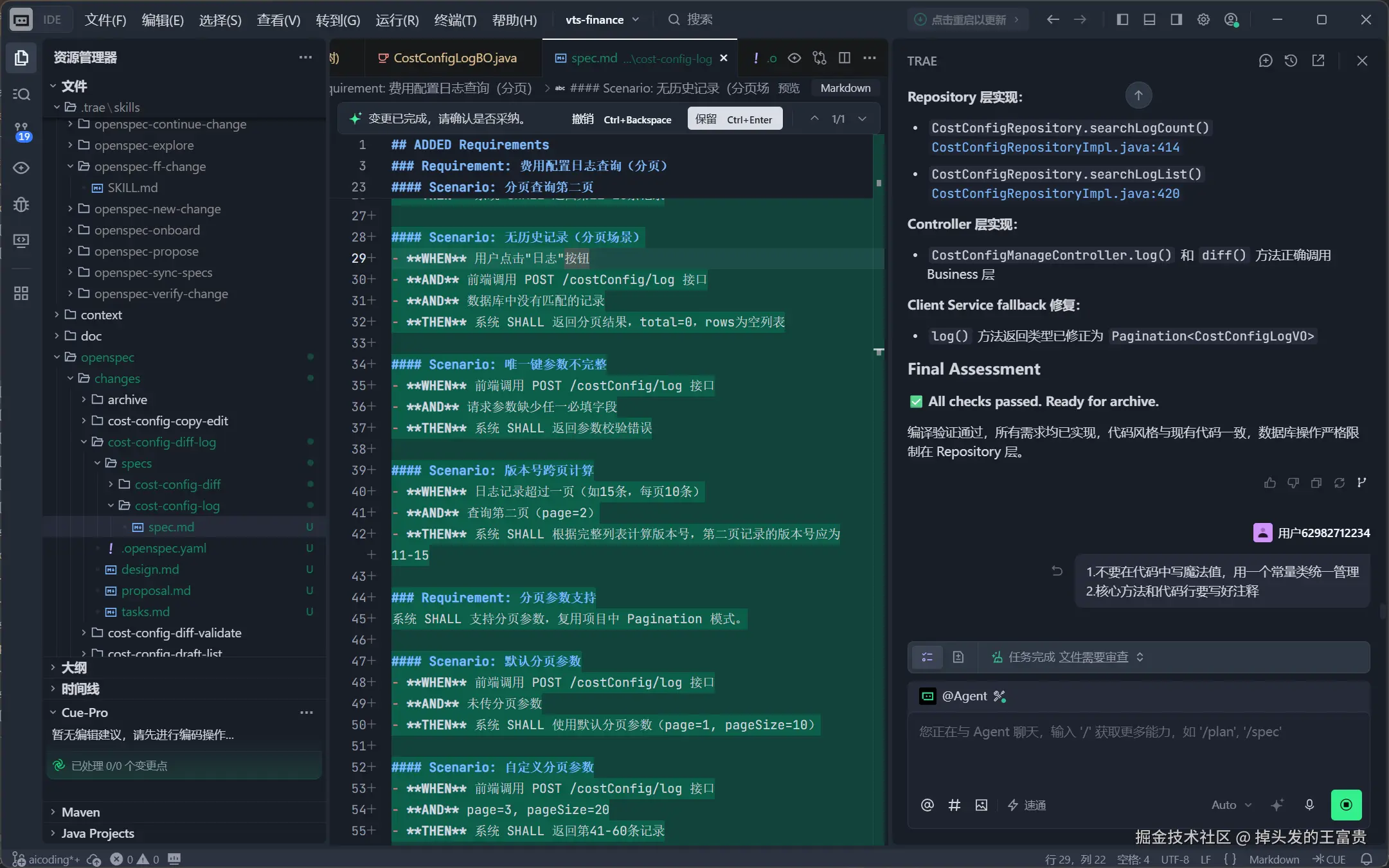The image size is (1389, 868).
Task: Toggle the bottom panel layout button
Action: pyautogui.click(x=1149, y=20)
